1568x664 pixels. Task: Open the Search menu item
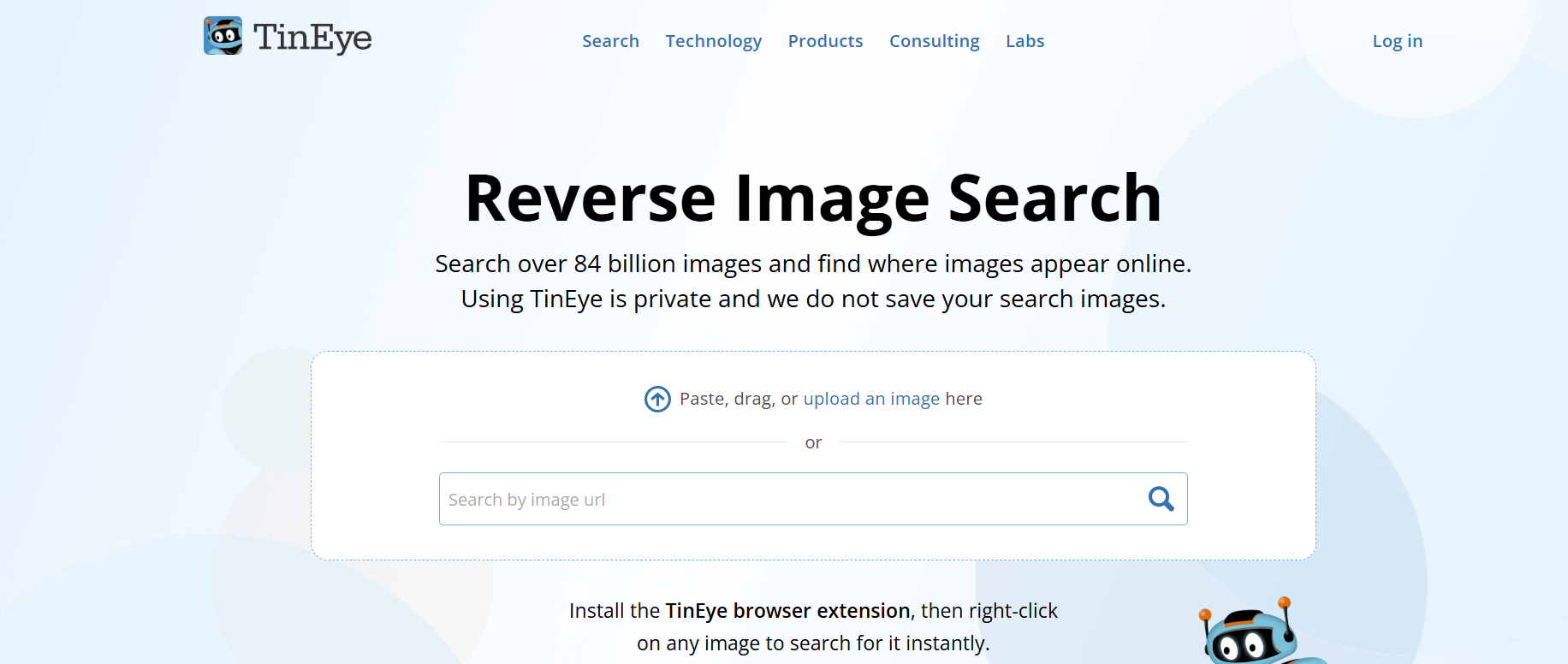coord(610,41)
